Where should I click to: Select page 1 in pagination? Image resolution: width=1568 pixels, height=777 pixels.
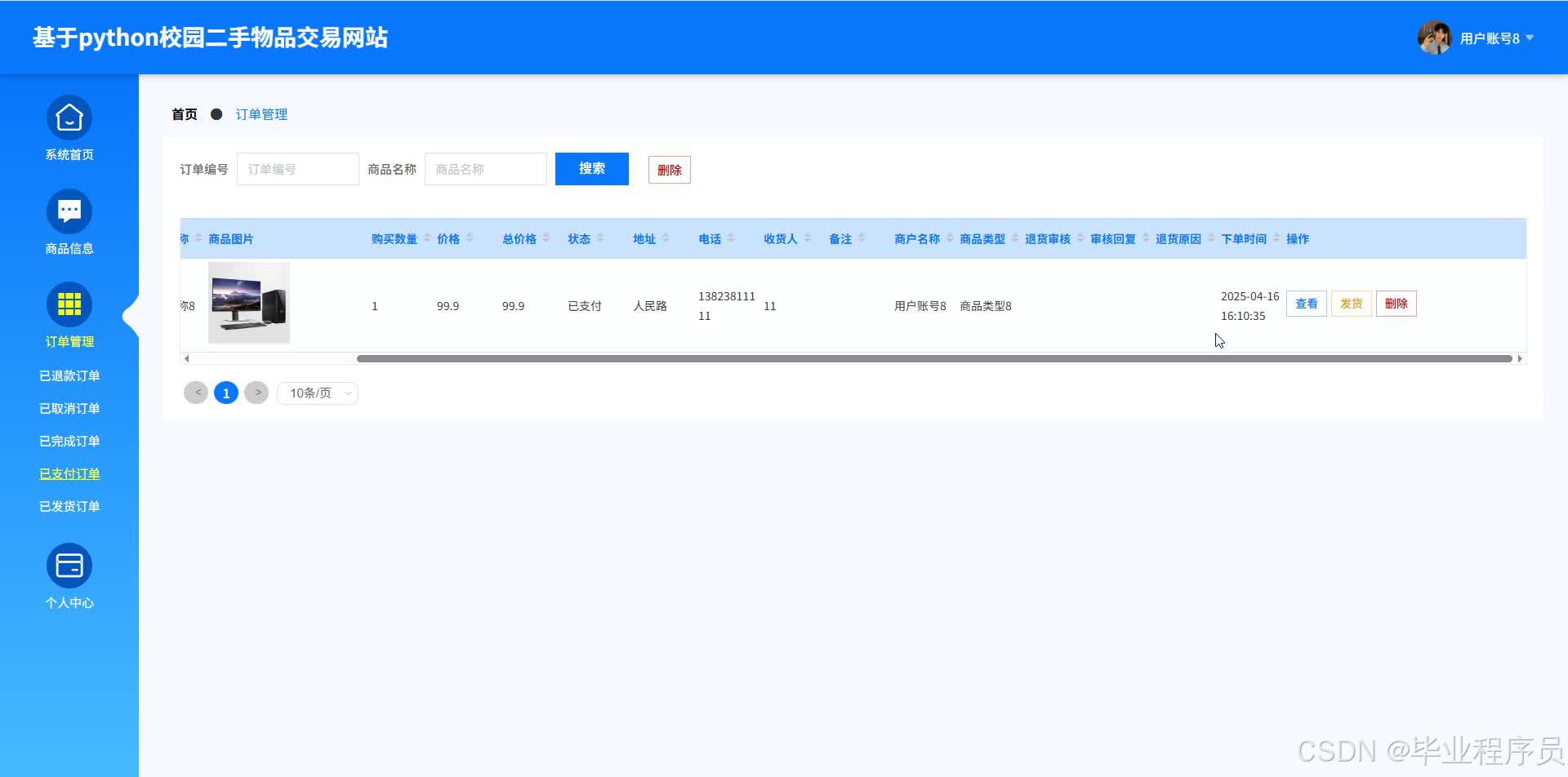pos(226,393)
